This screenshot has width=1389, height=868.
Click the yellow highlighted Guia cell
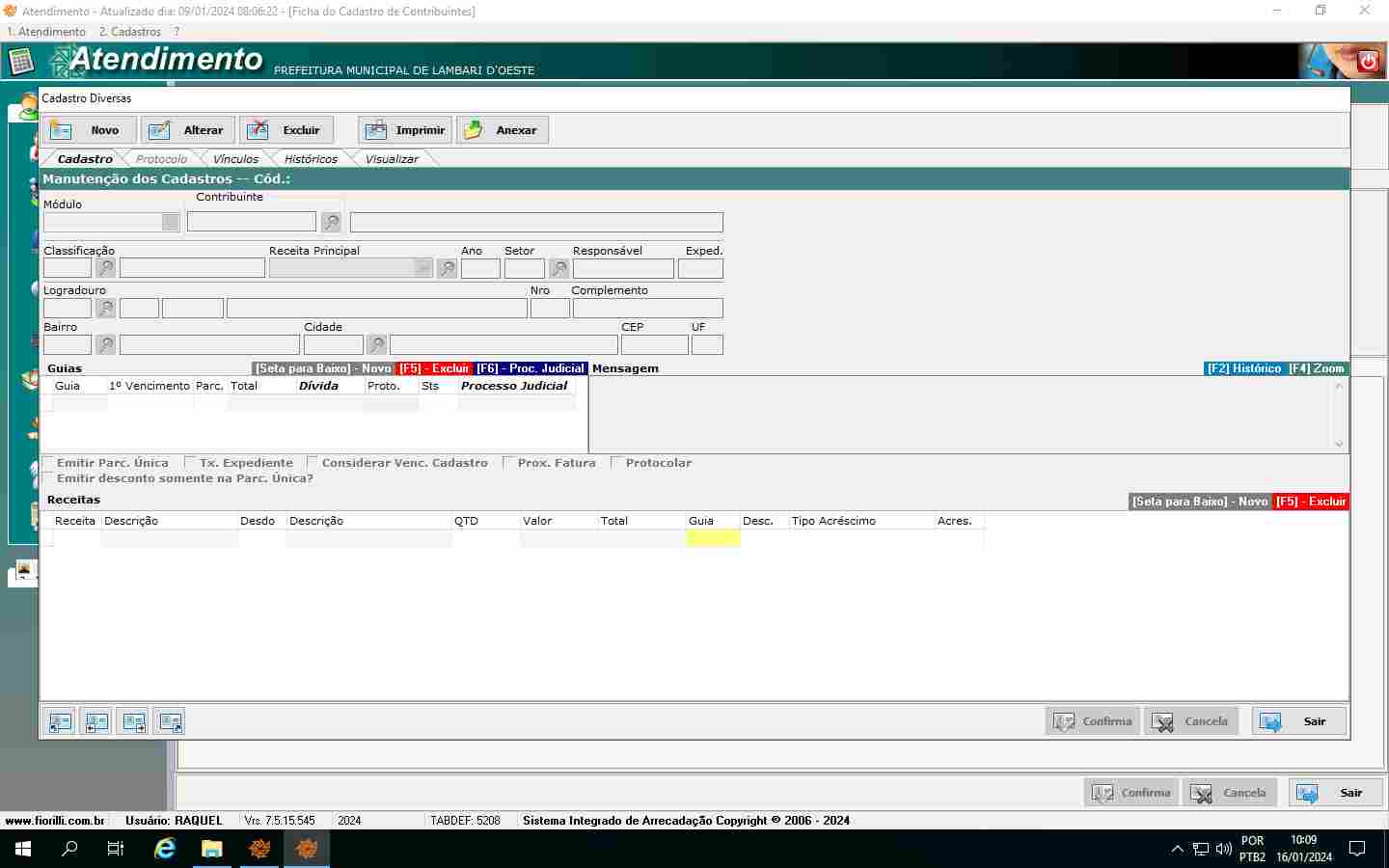(713, 538)
